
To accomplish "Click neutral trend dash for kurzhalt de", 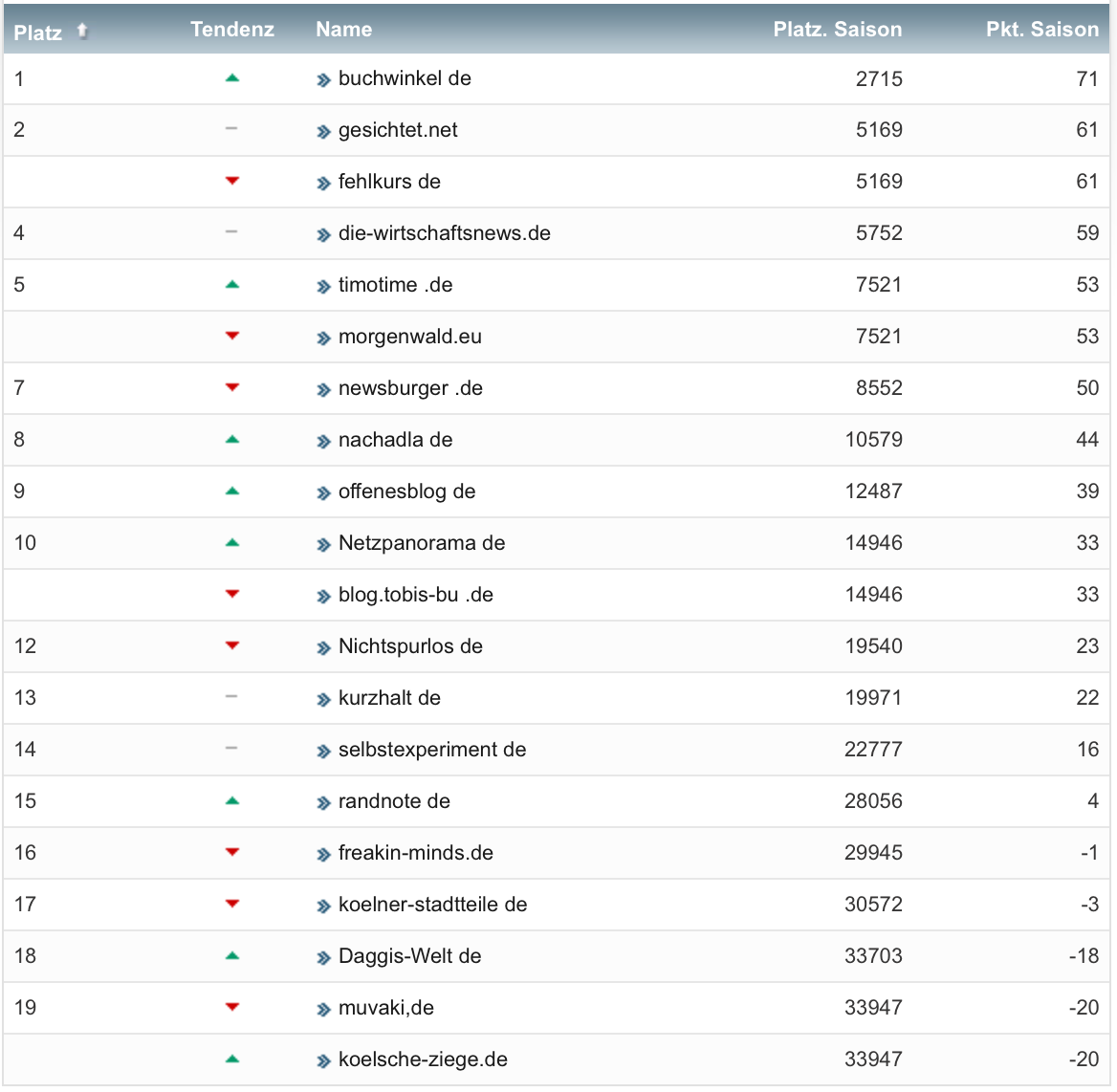I will pyautogui.click(x=231, y=697).
